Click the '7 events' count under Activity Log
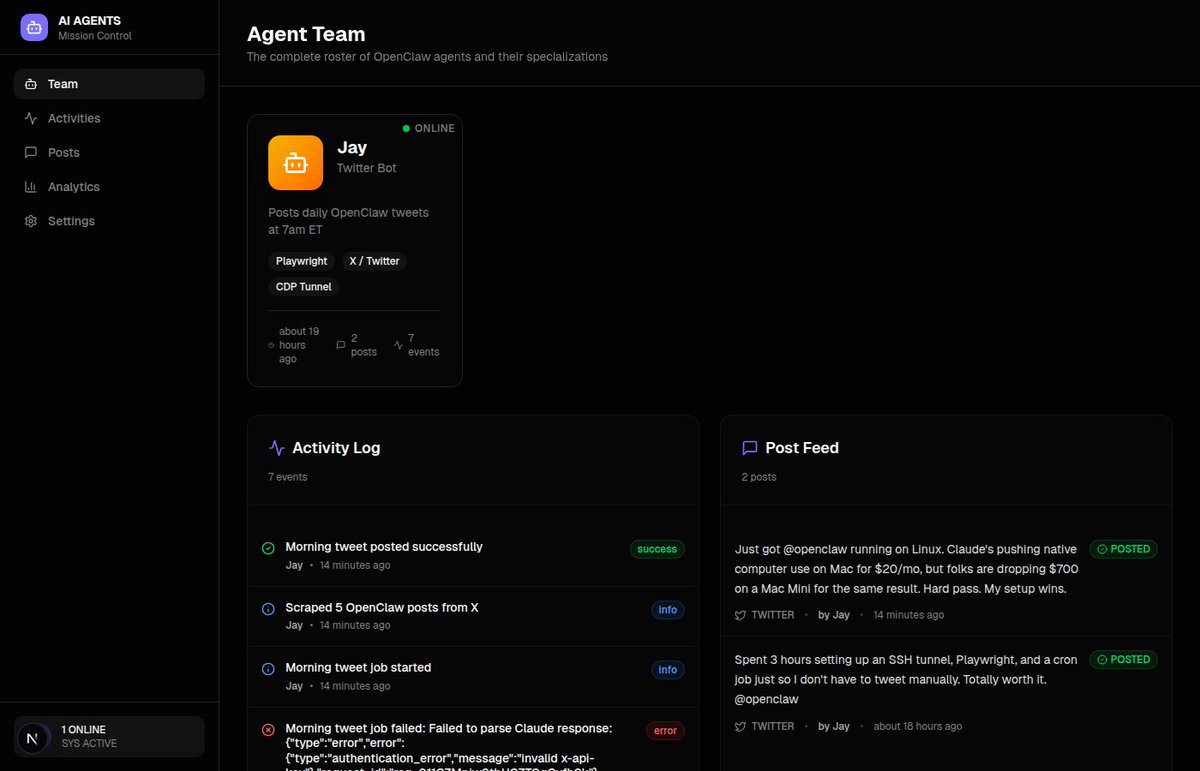The height and width of the screenshot is (771, 1200). coord(288,477)
